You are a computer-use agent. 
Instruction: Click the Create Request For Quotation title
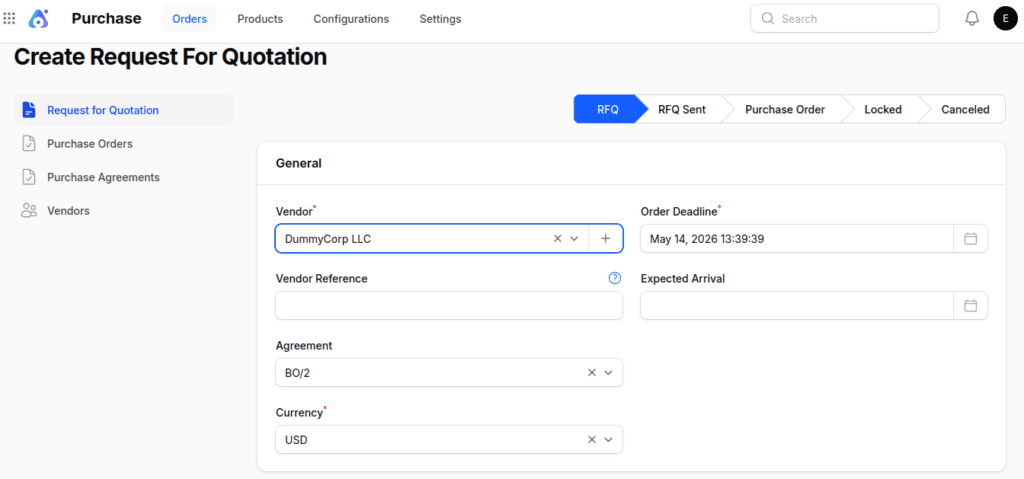pyautogui.click(x=170, y=57)
